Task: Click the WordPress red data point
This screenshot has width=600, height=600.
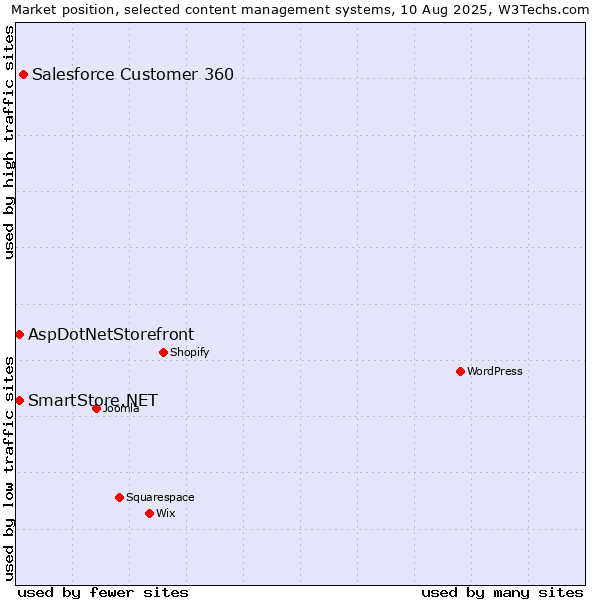Action: point(460,372)
